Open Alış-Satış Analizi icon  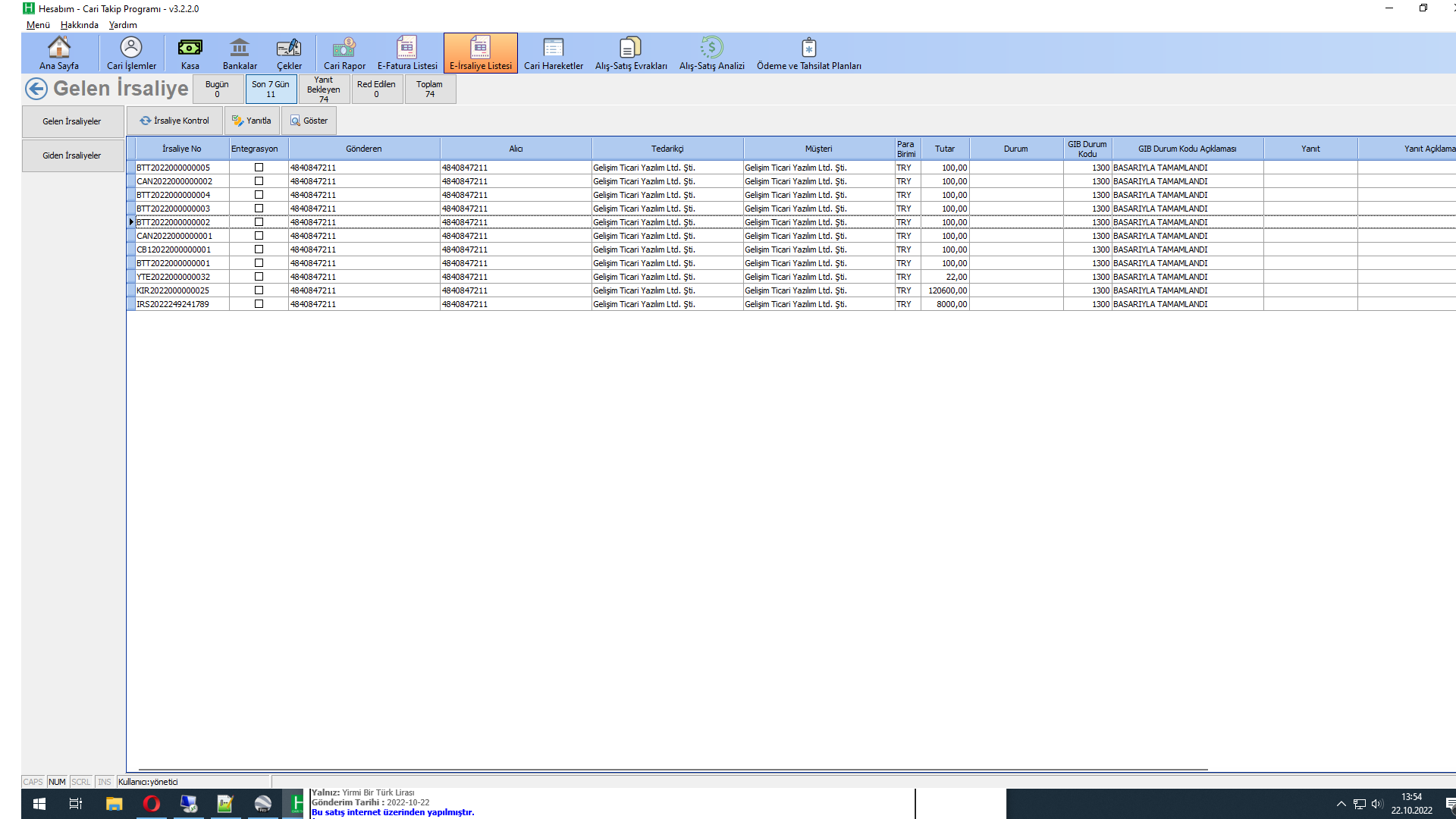click(x=711, y=53)
